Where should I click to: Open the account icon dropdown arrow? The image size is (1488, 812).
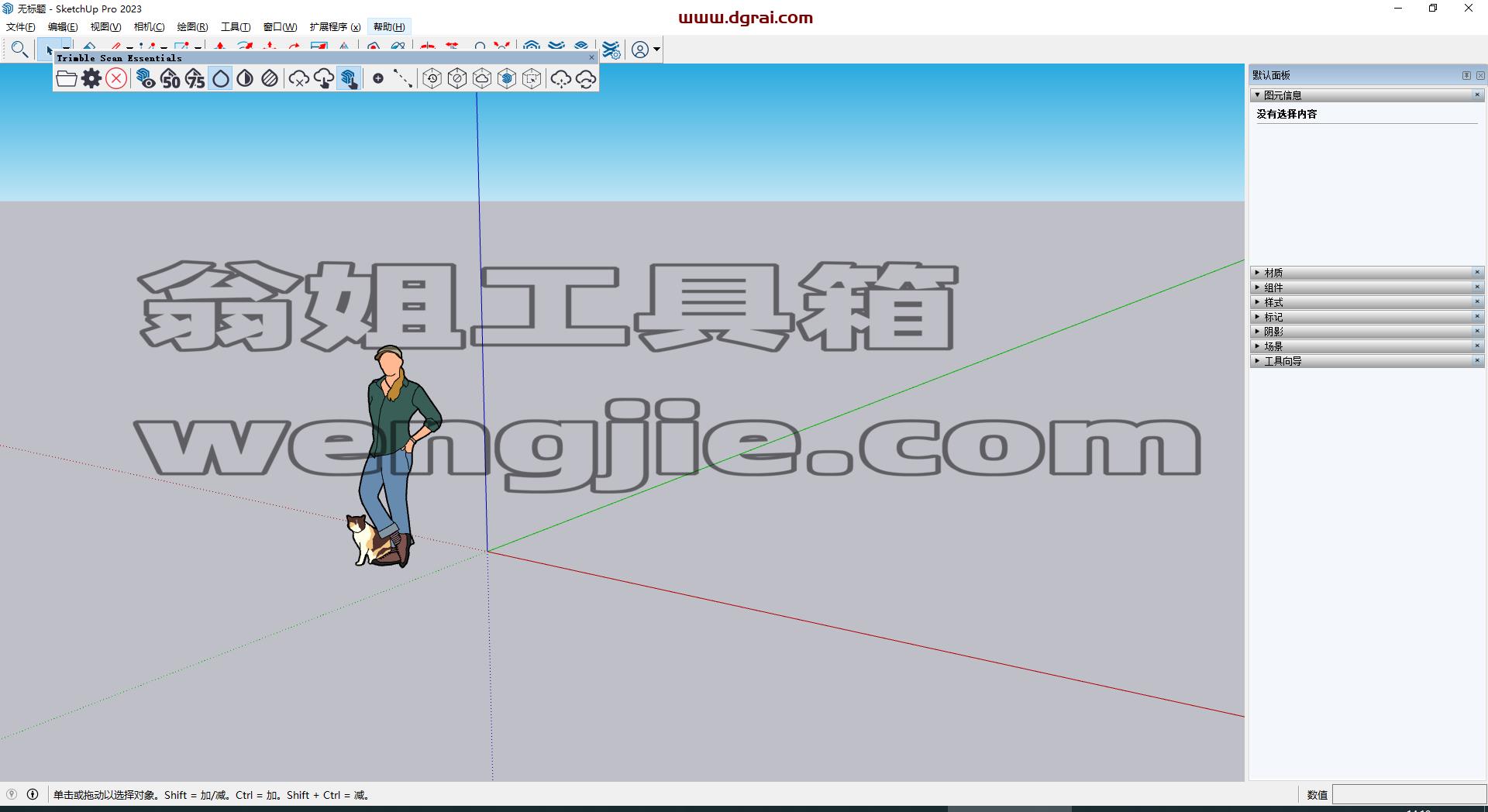657,50
